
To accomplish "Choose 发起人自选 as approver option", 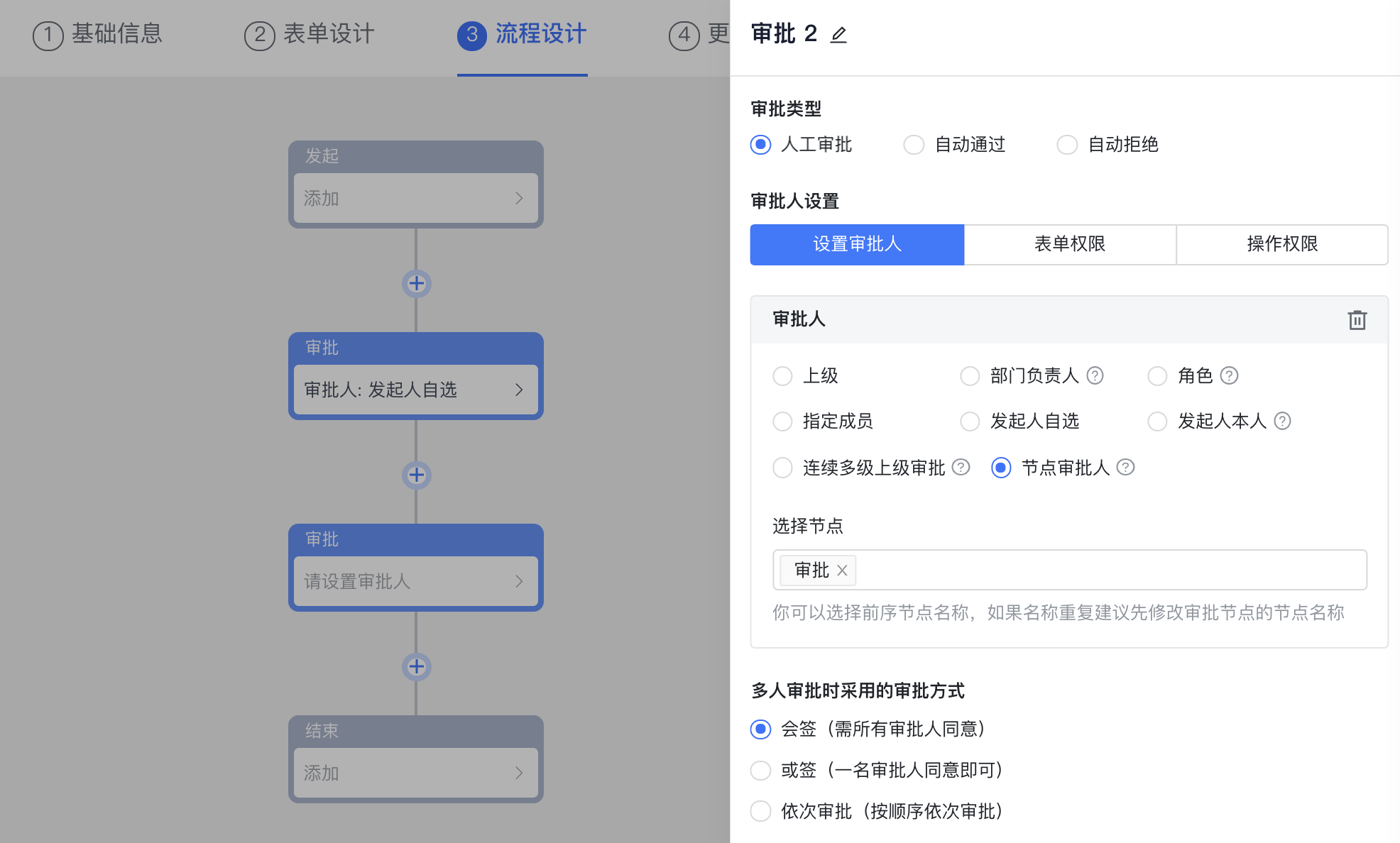I will click(970, 421).
